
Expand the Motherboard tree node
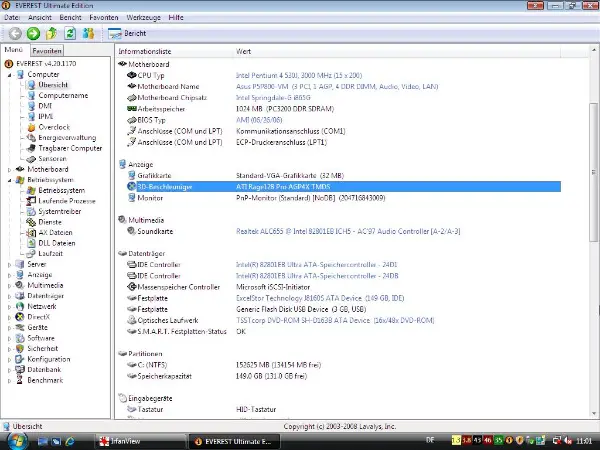tap(9, 169)
